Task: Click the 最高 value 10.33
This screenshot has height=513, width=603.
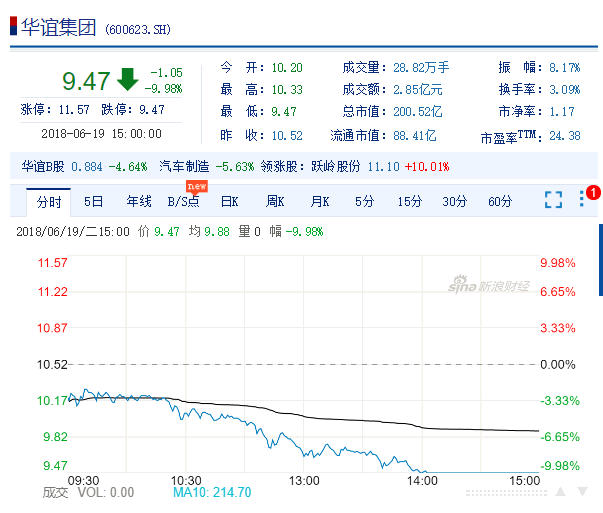Action: click(287, 90)
